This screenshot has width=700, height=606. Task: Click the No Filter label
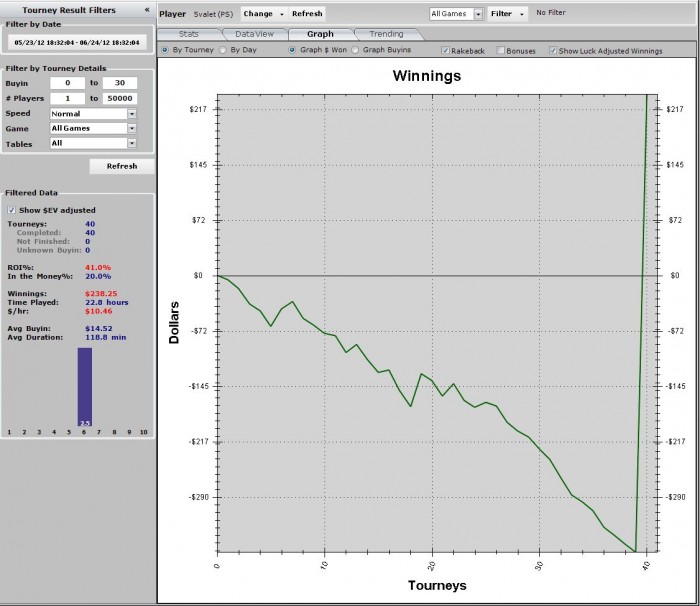(551, 13)
